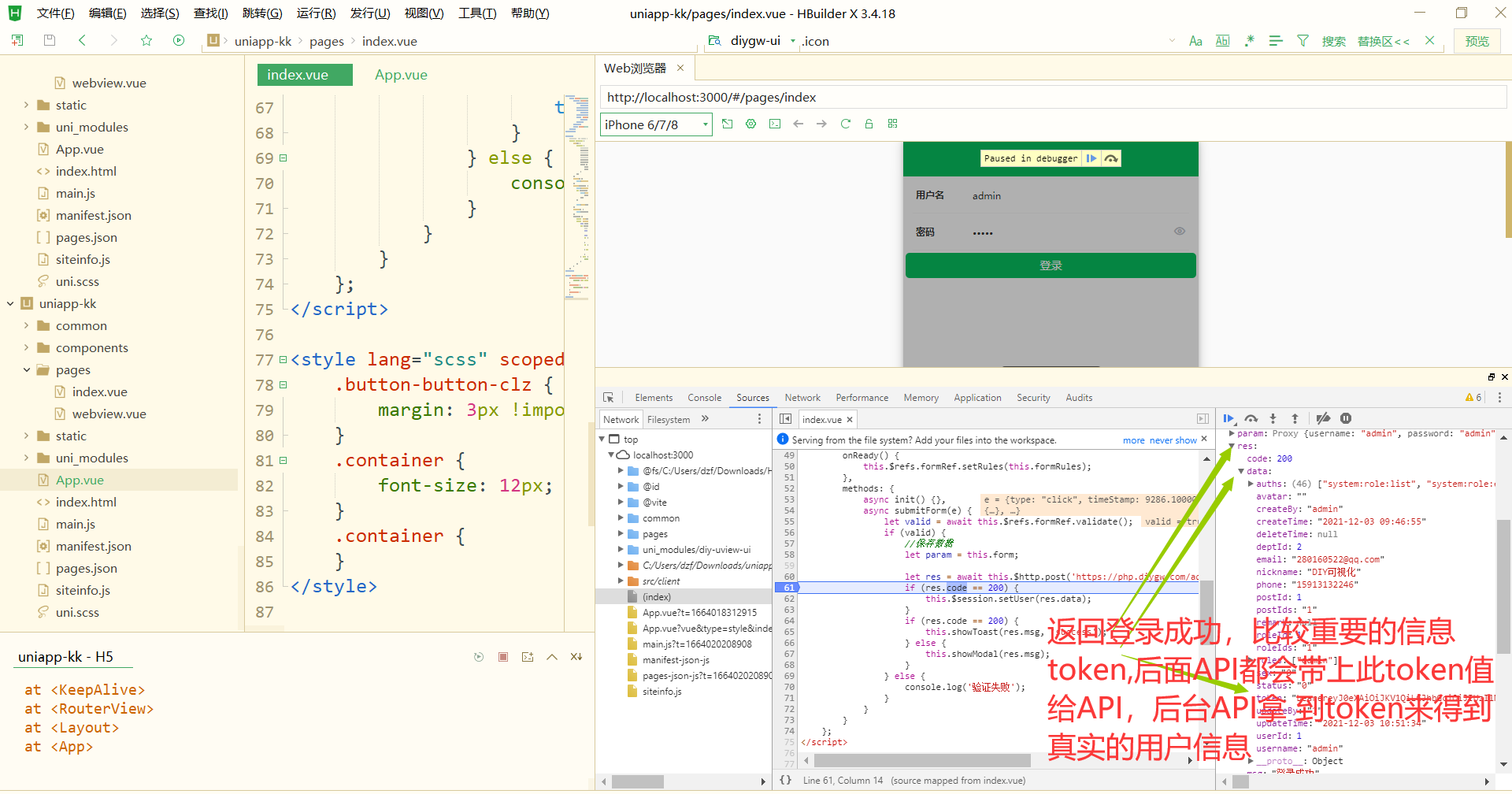Screen dimensions: 1512x794
Task: Open manifest.json under uniapp-kk project
Action: coord(93,546)
